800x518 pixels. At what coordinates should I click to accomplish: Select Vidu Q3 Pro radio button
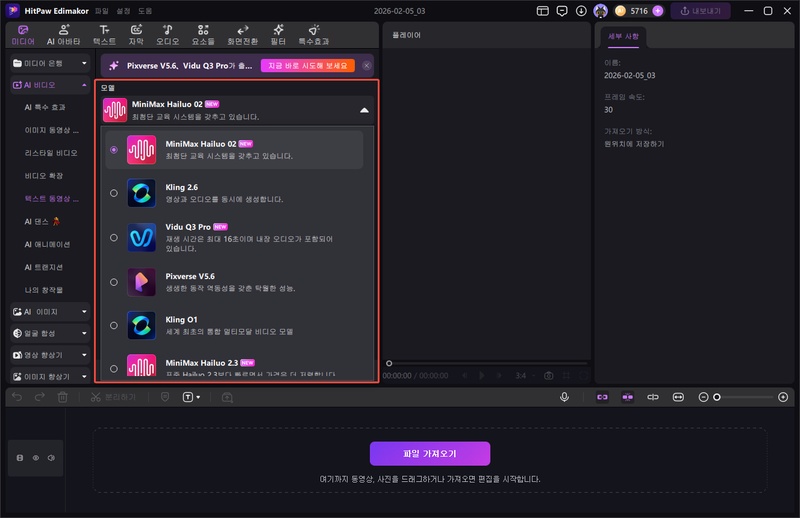pyautogui.click(x=114, y=237)
